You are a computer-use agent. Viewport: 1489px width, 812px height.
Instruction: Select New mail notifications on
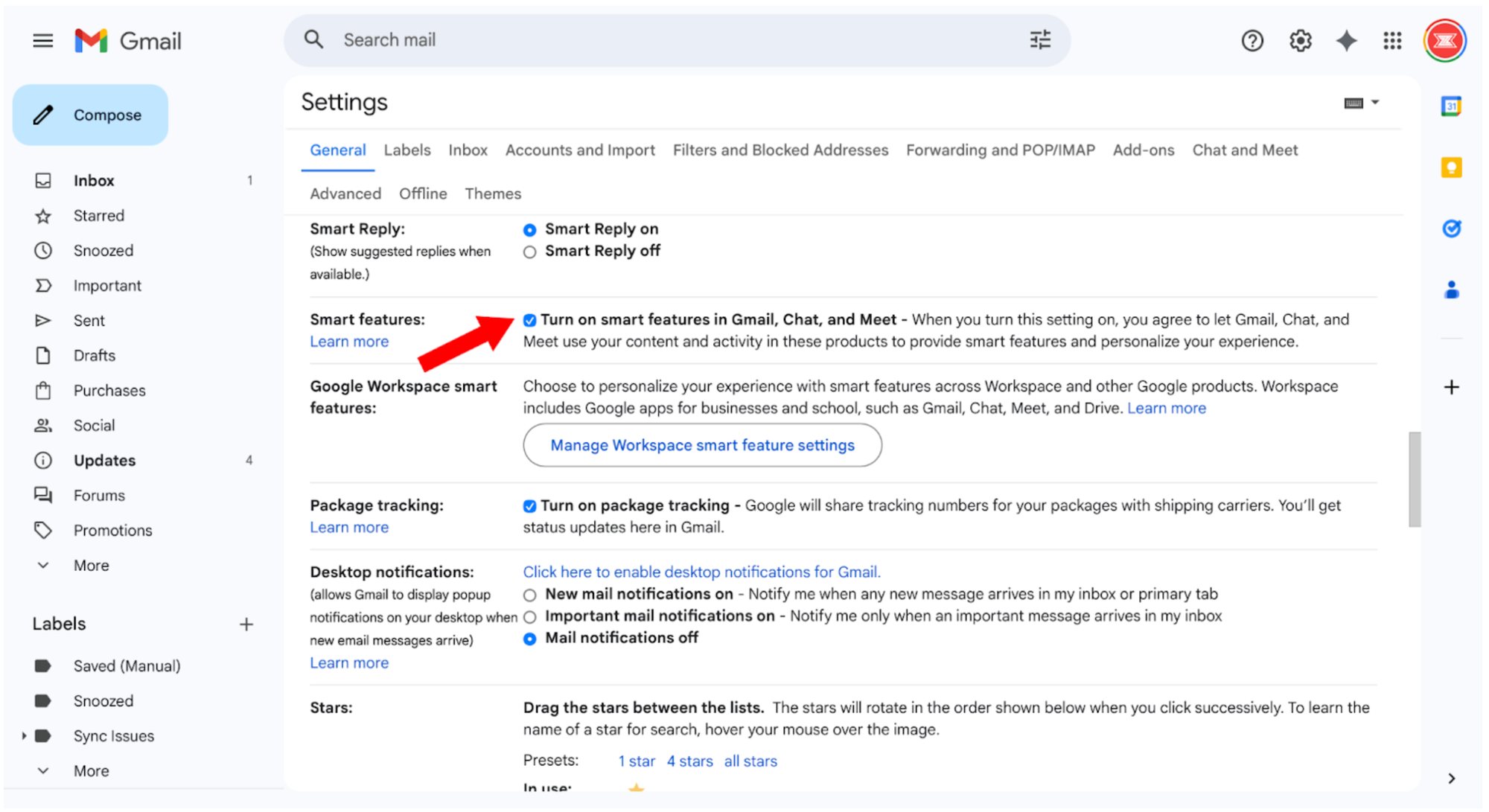(x=529, y=595)
